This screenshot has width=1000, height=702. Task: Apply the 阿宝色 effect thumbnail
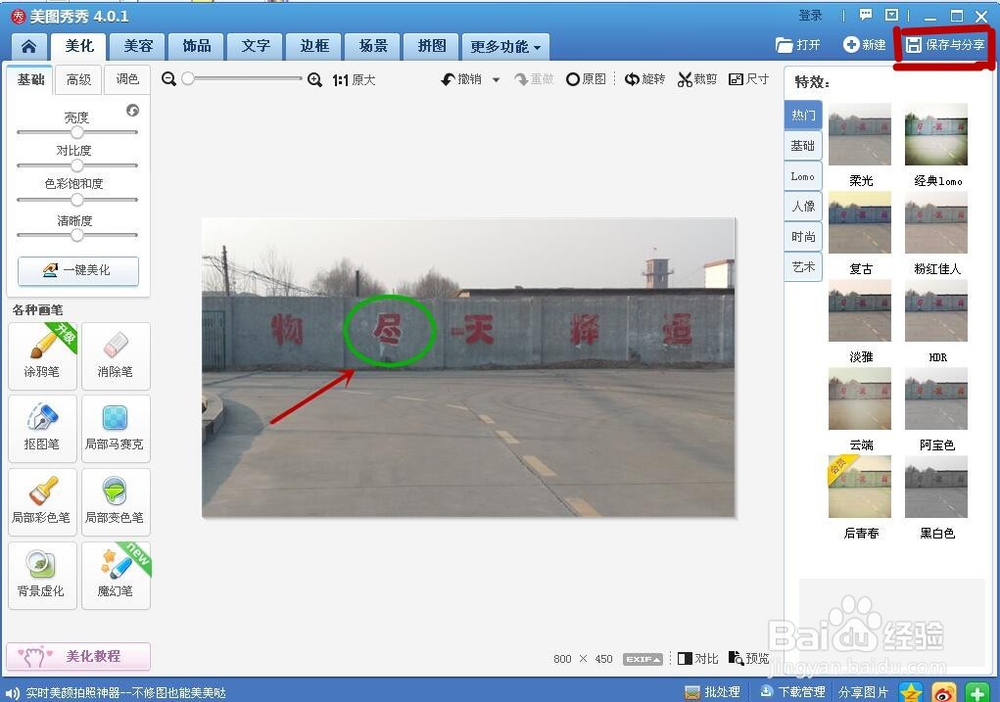[936, 399]
